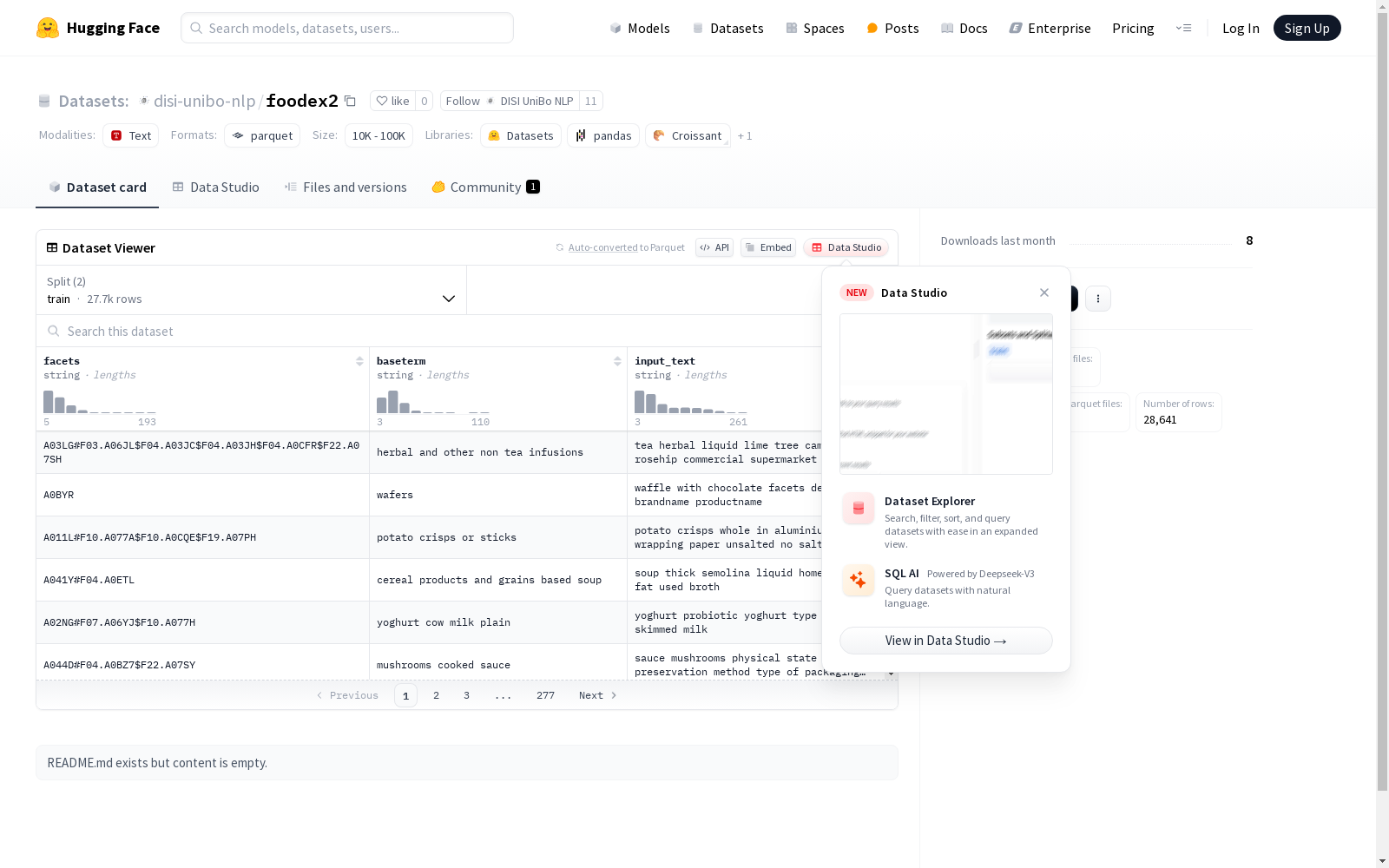Click 'potato crisps or sticks' cell
This screenshot has width=1389, height=868.
(498, 537)
